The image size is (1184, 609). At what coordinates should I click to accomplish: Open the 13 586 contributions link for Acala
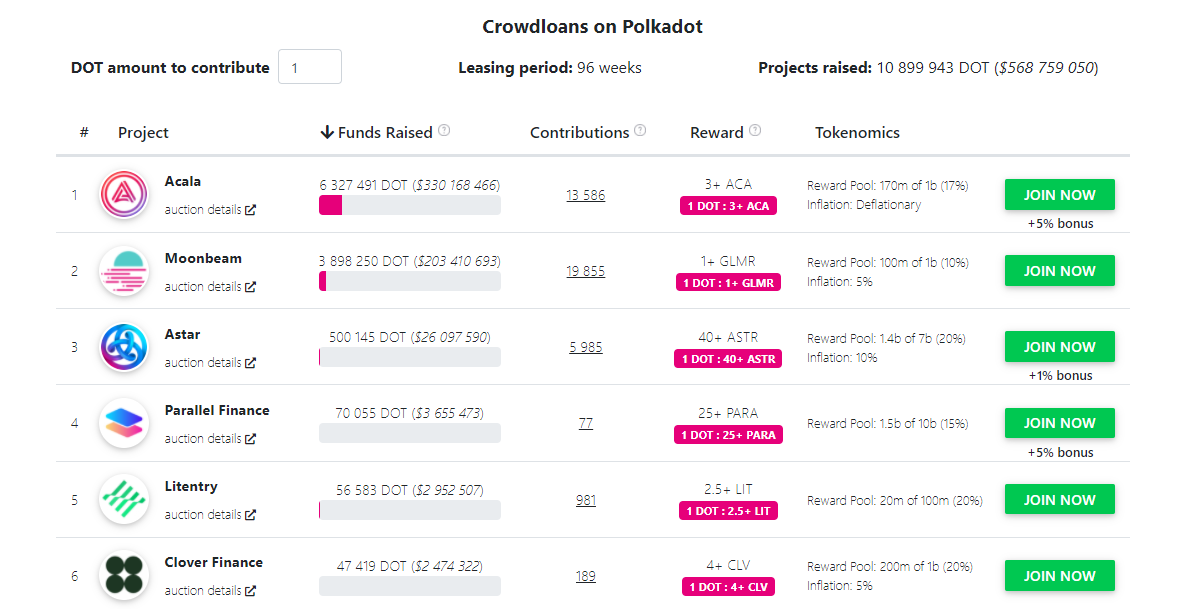pyautogui.click(x=586, y=195)
